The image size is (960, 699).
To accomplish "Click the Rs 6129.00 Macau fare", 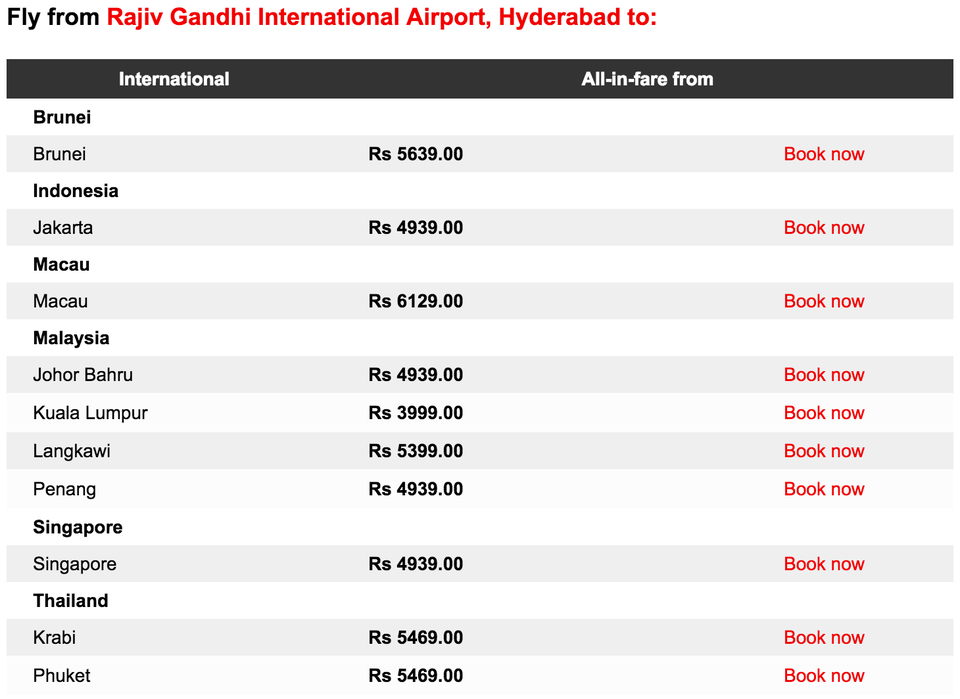I will coord(416,301).
